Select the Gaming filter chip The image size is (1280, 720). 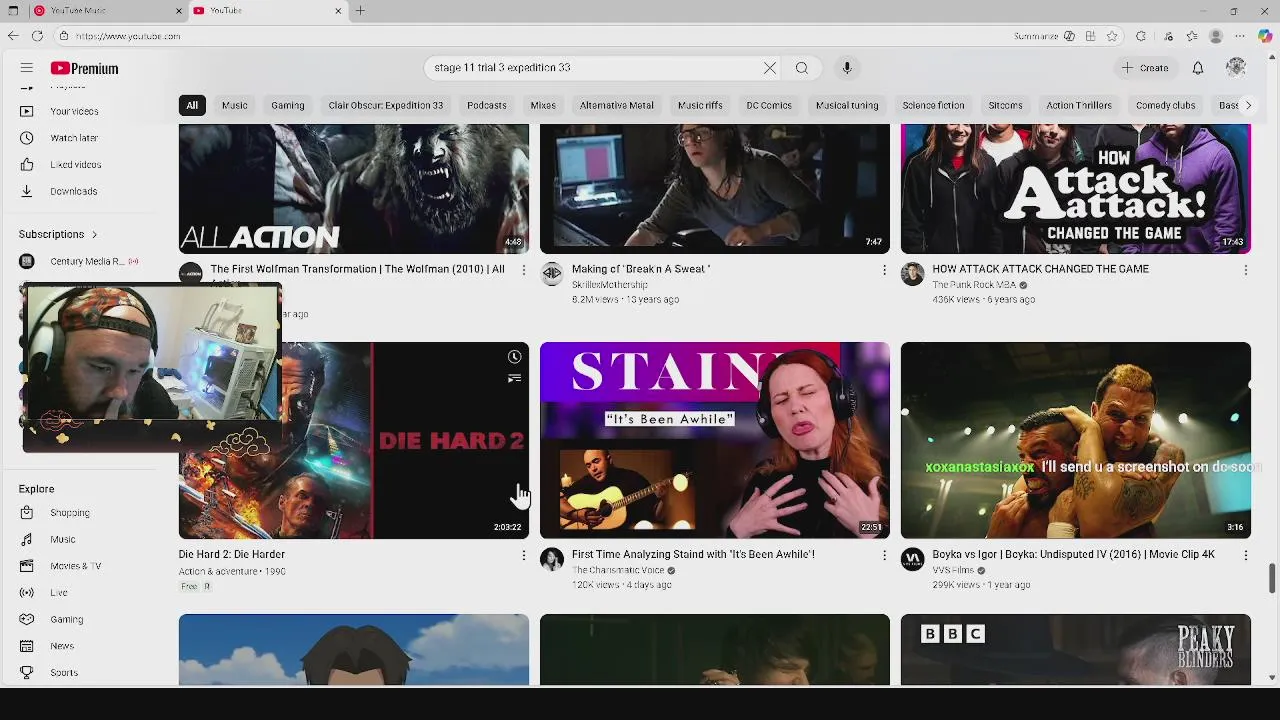pos(288,105)
